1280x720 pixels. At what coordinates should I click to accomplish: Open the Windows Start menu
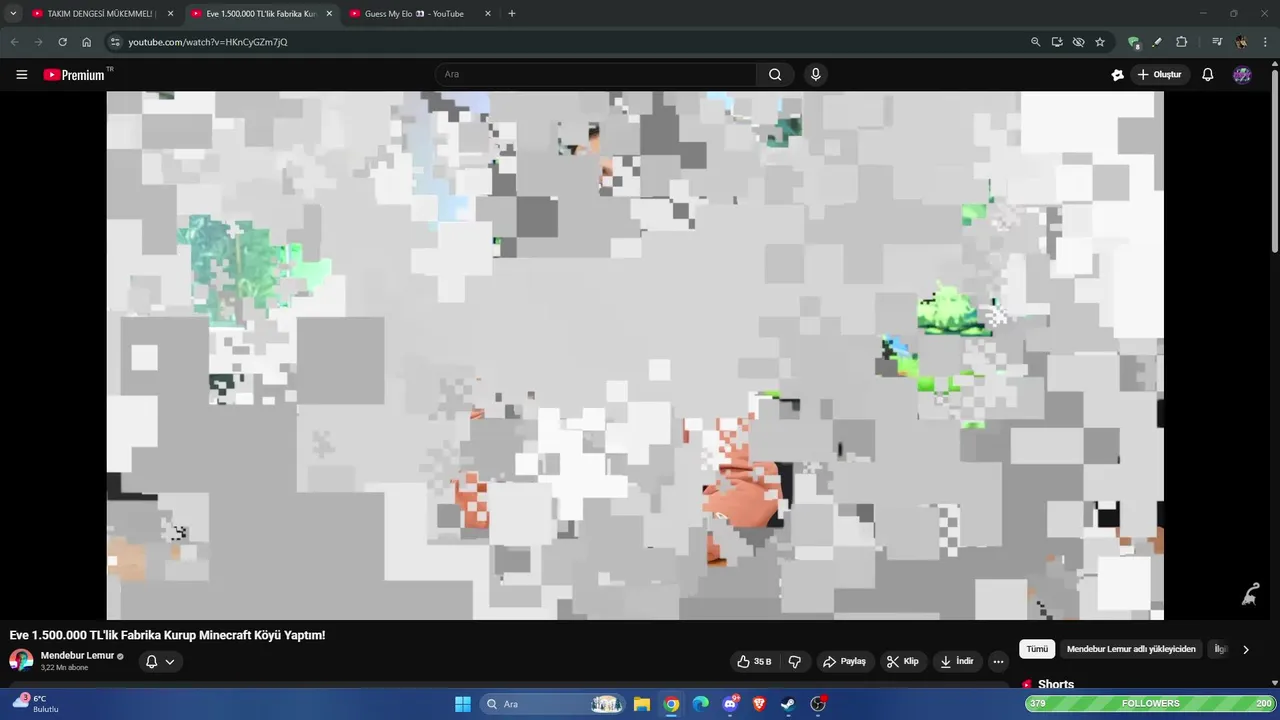coord(463,704)
